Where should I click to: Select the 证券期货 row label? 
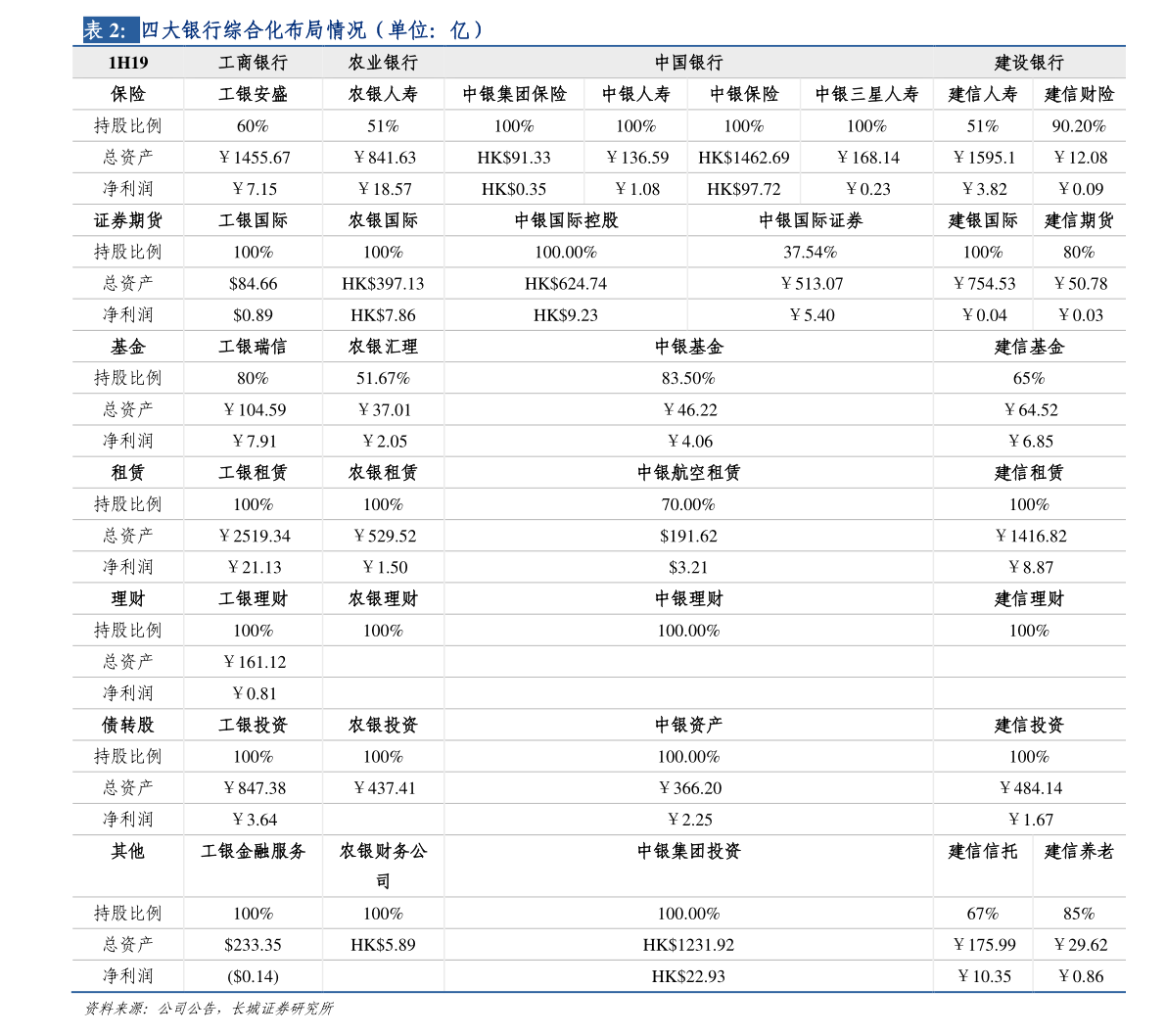pyautogui.click(x=128, y=220)
